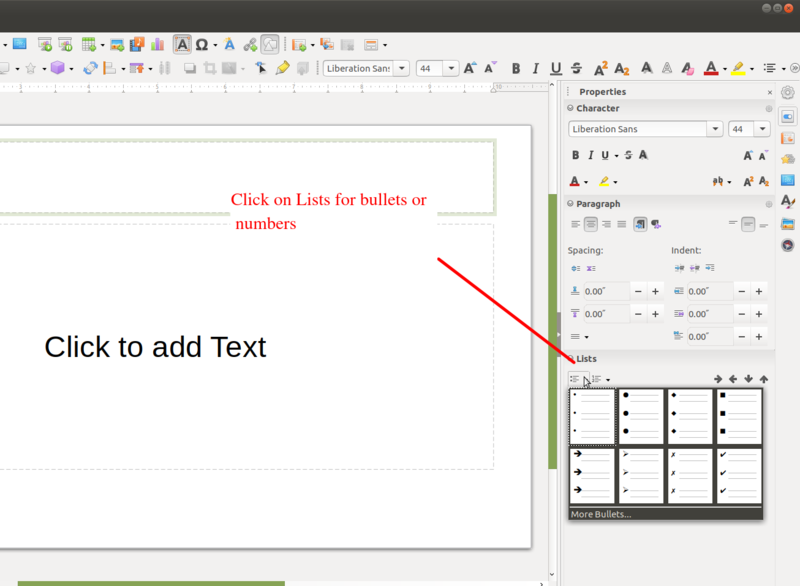Choose diamond bullets style
This screenshot has height=586, width=800.
(x=690, y=416)
